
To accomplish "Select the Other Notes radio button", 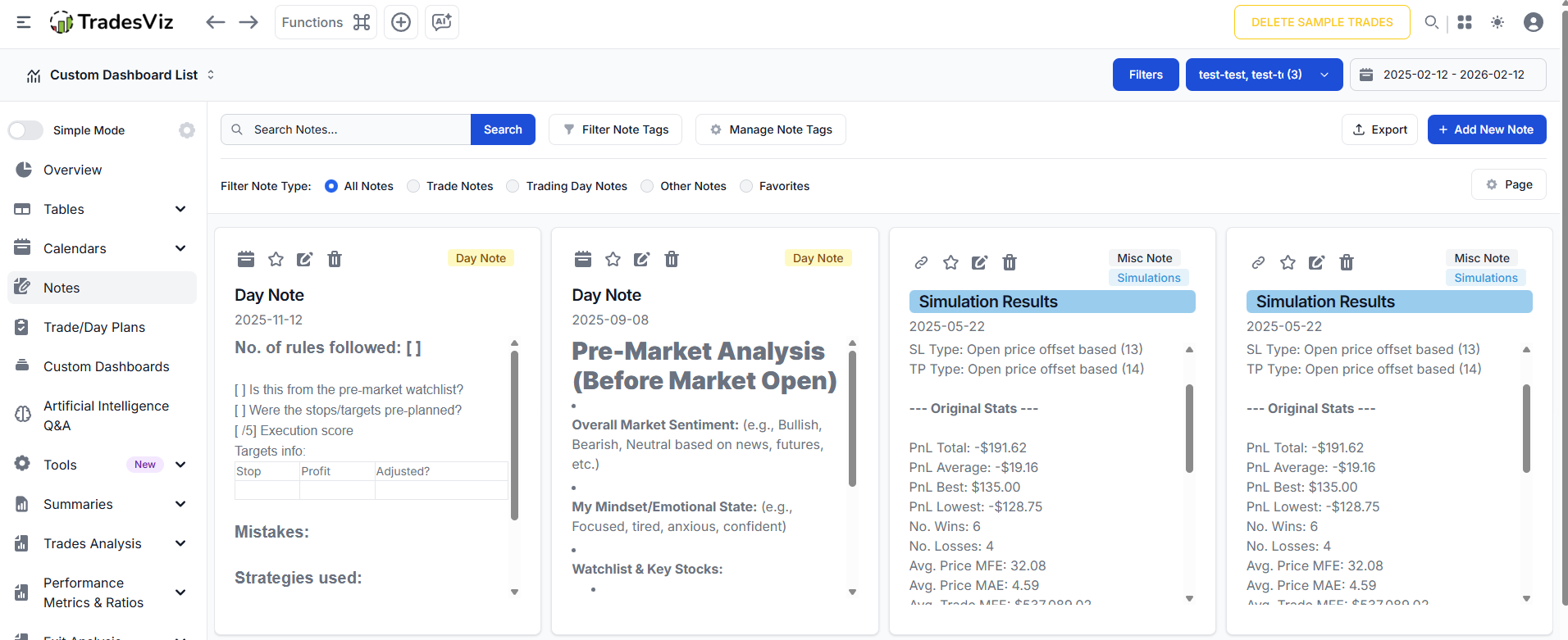I will pyautogui.click(x=647, y=186).
